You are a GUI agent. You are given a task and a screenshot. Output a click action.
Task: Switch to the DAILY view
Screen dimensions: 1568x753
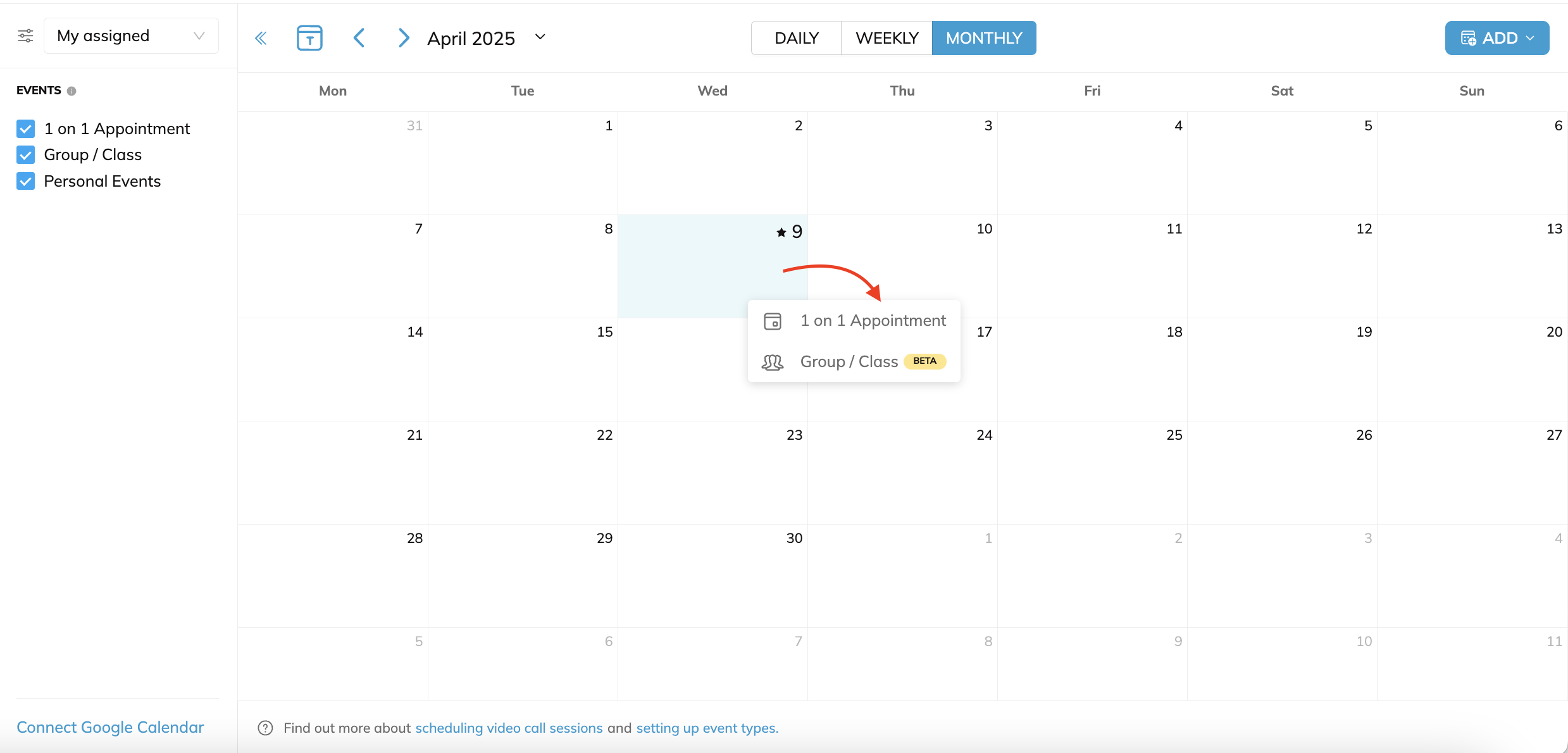[795, 37]
